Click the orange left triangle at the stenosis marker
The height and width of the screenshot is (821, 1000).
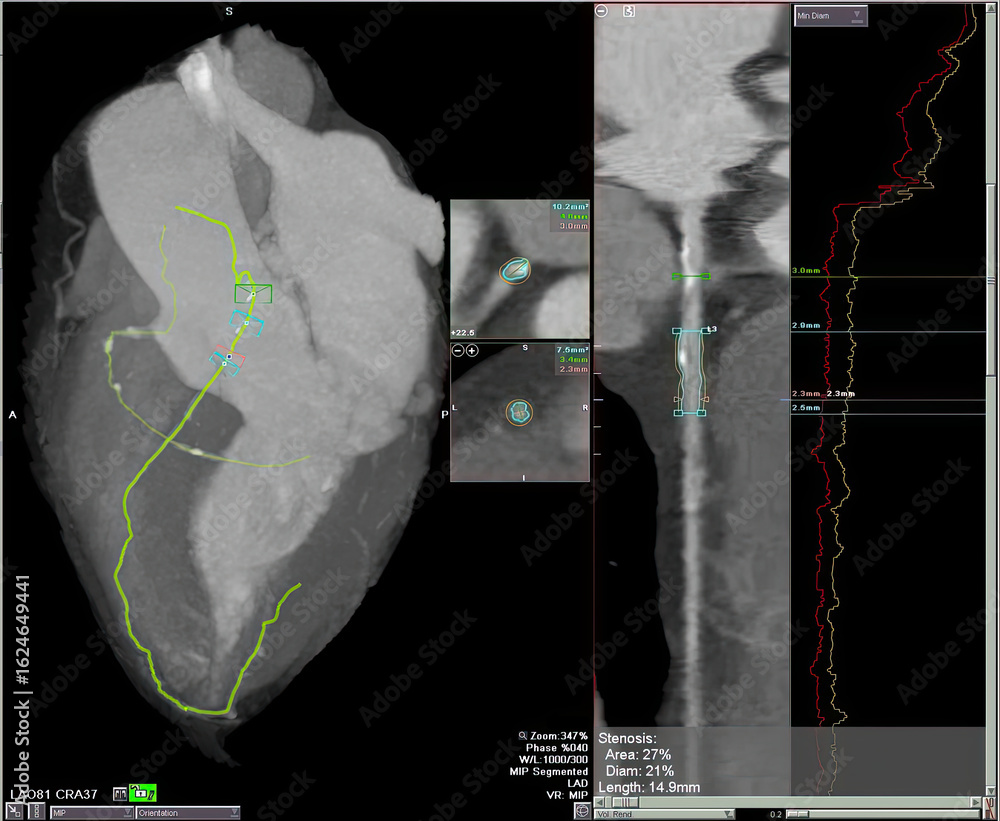tap(677, 399)
